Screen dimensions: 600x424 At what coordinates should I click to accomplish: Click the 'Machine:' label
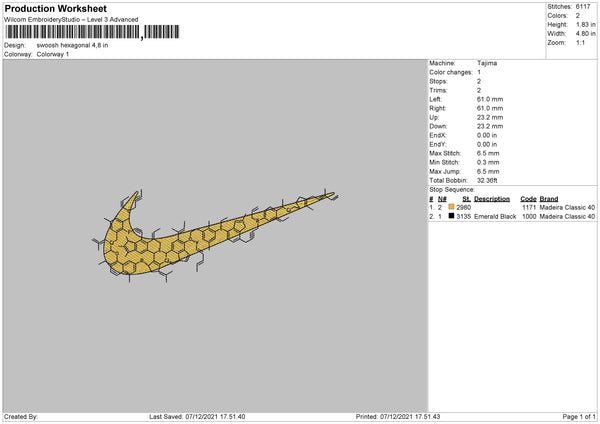pos(442,63)
